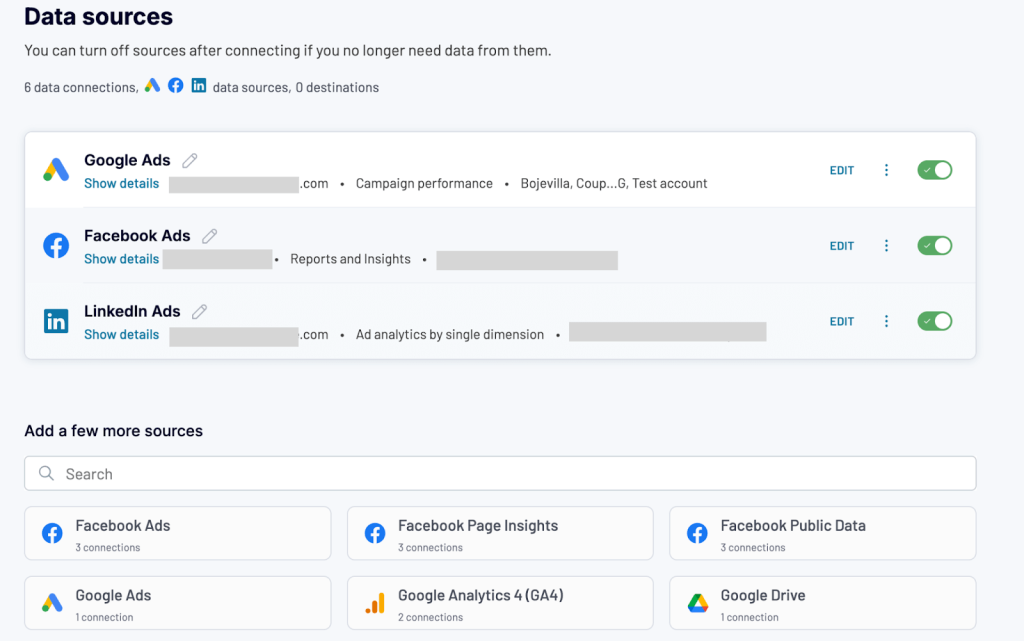1024x641 pixels.
Task: Click 'Ad analytics by single dimension' text
Action: (x=449, y=334)
